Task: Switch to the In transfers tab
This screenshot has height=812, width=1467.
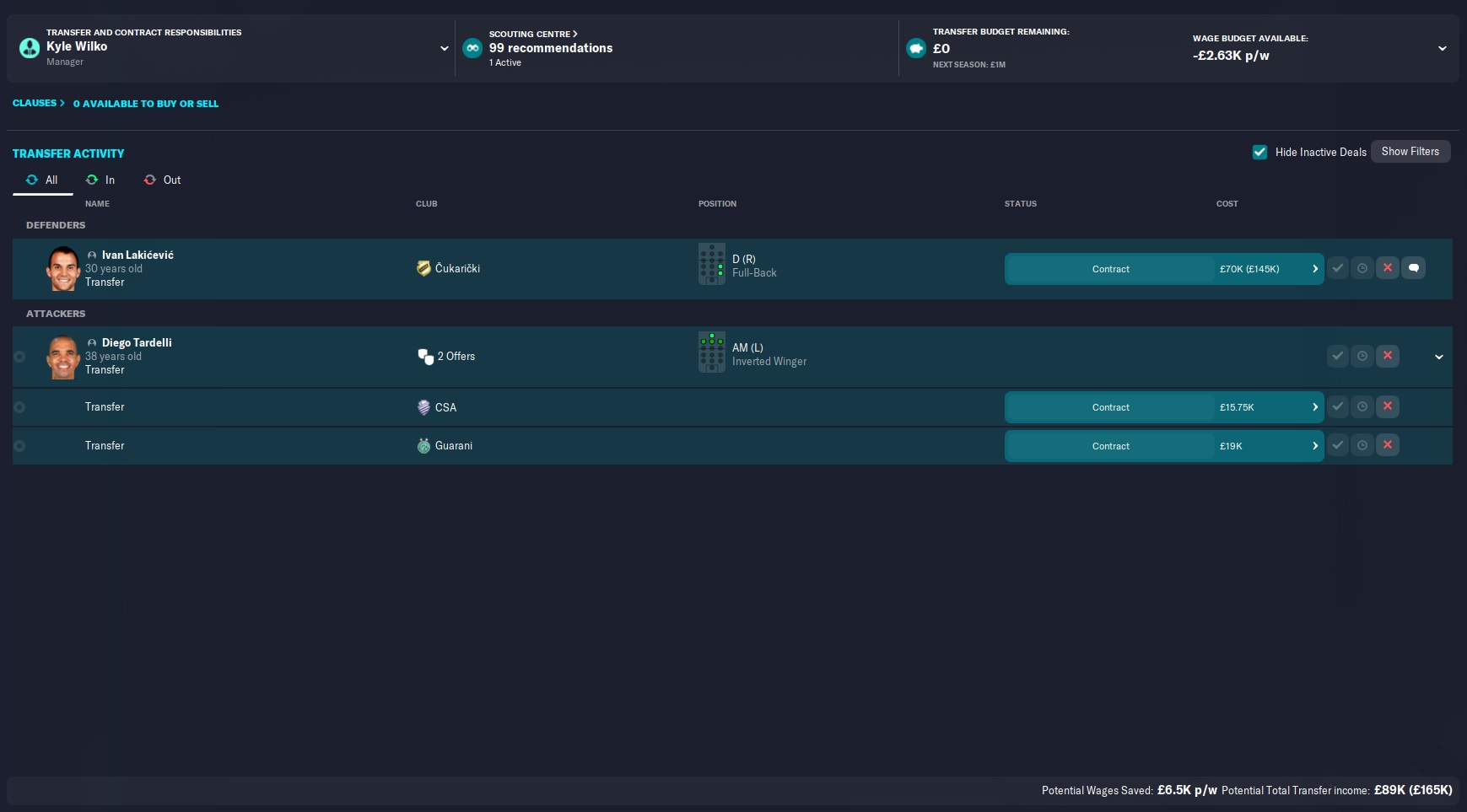Action: pos(100,180)
